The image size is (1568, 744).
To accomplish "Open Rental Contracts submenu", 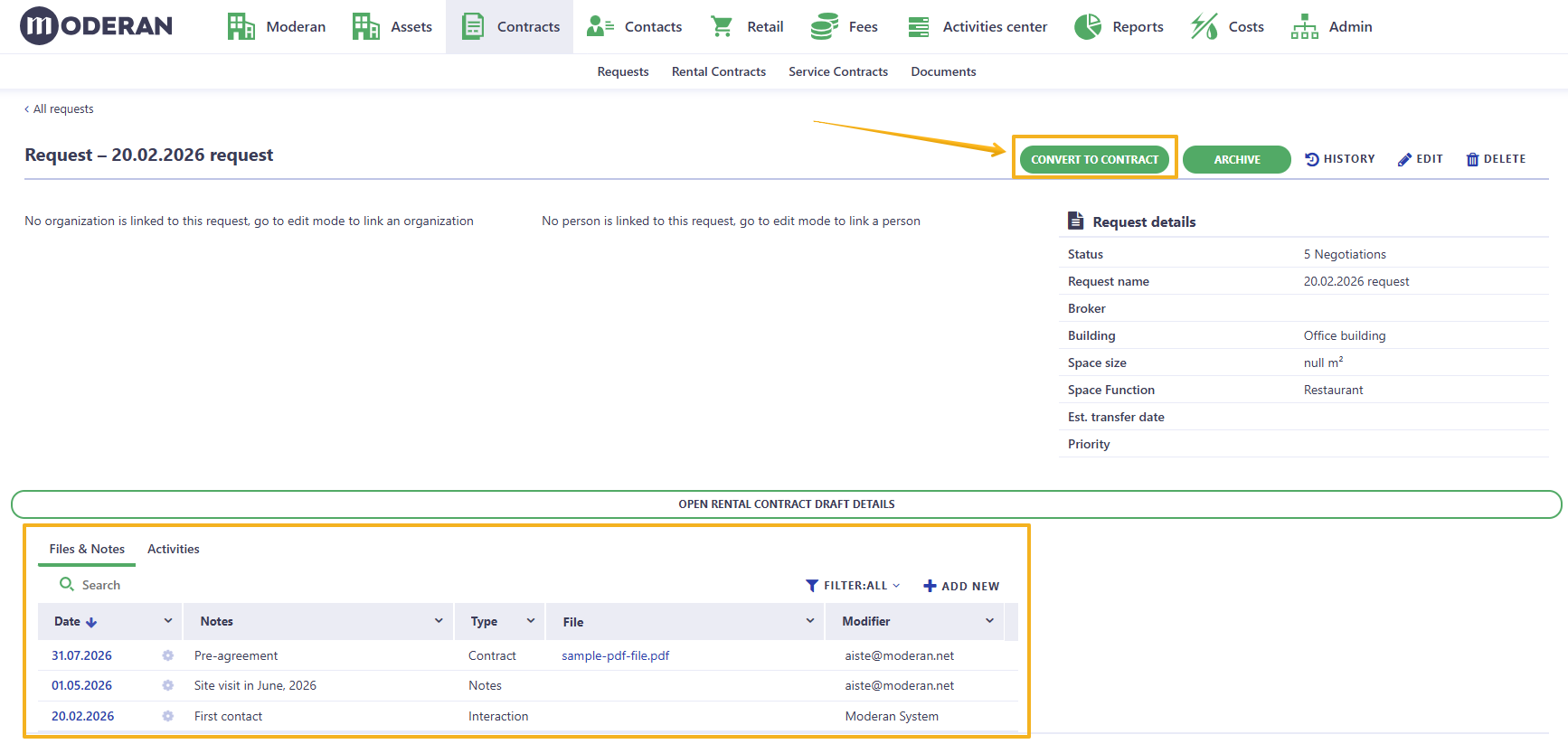I will point(719,71).
